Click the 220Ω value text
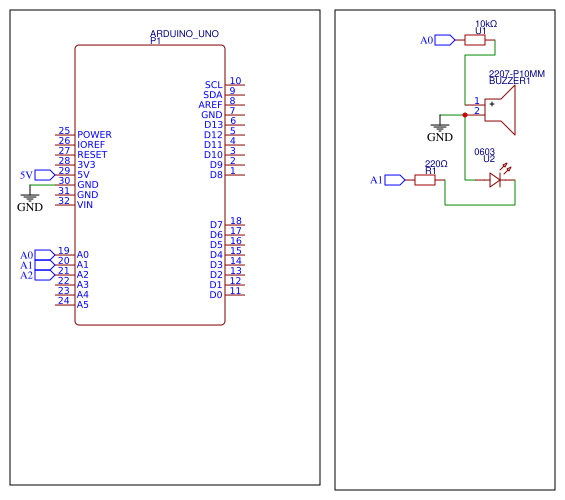The image size is (565, 500). pos(436,164)
